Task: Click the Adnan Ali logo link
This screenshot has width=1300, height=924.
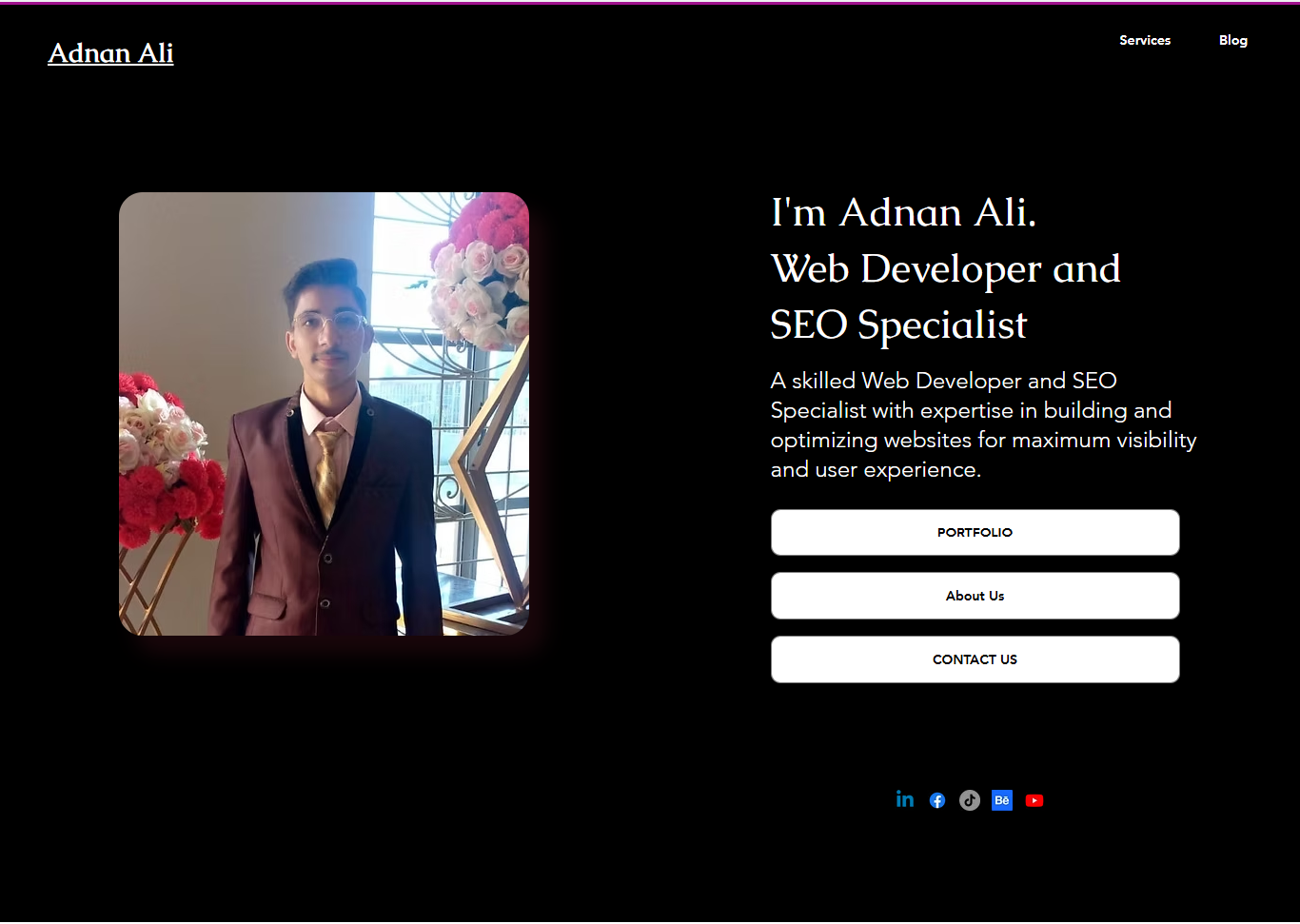Action: 110,53
